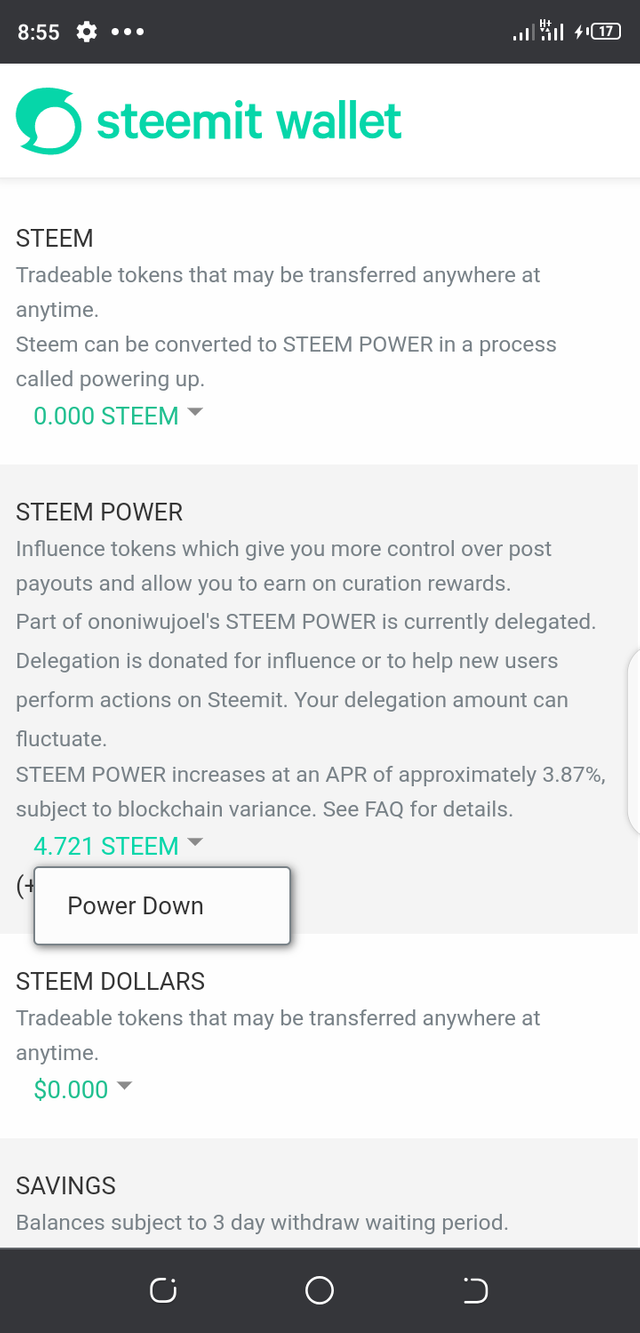Tap the $0.000 balance amount
The width and height of the screenshot is (640, 1333).
(x=71, y=1089)
